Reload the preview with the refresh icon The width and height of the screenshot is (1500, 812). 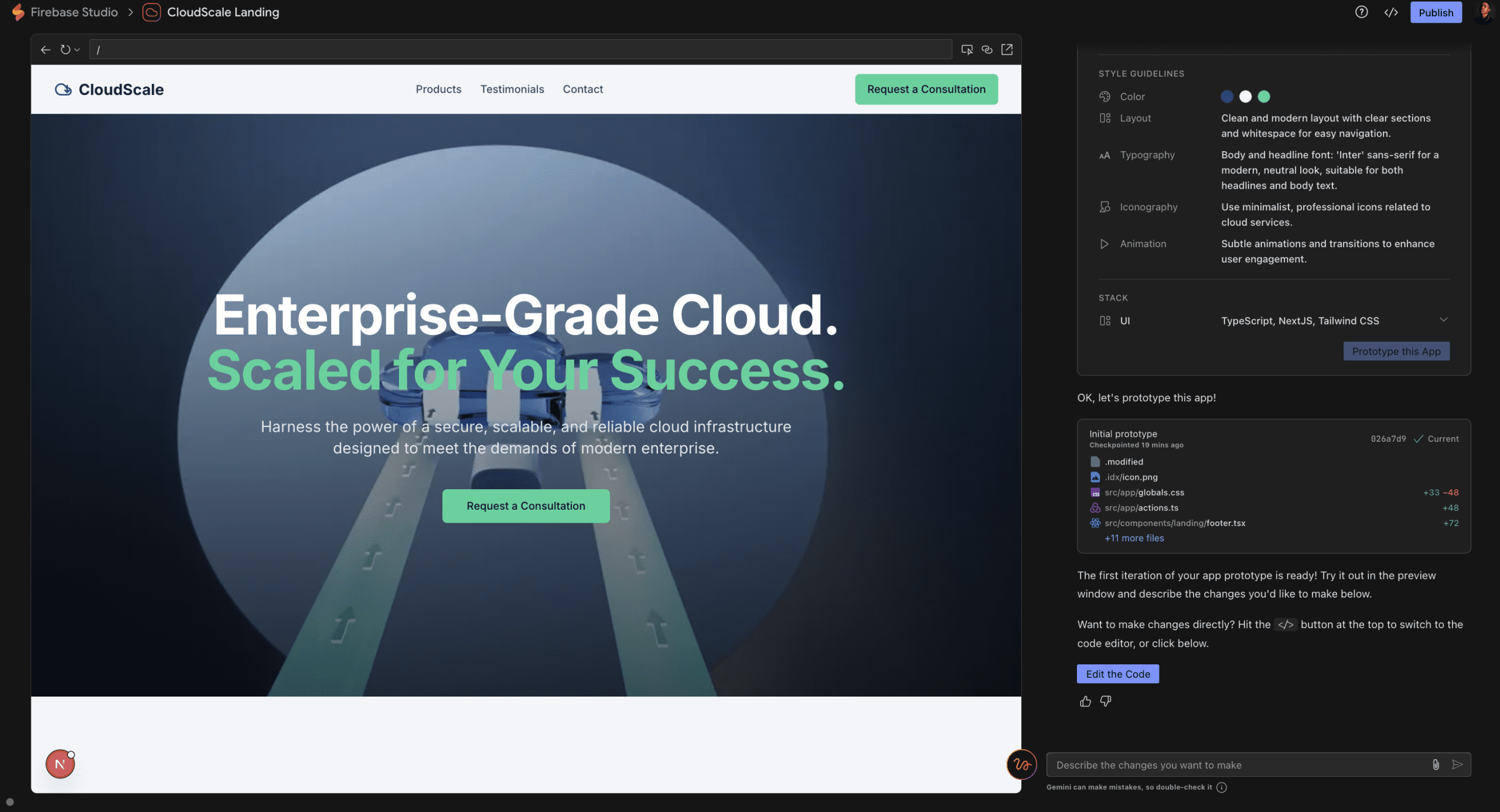[64, 49]
